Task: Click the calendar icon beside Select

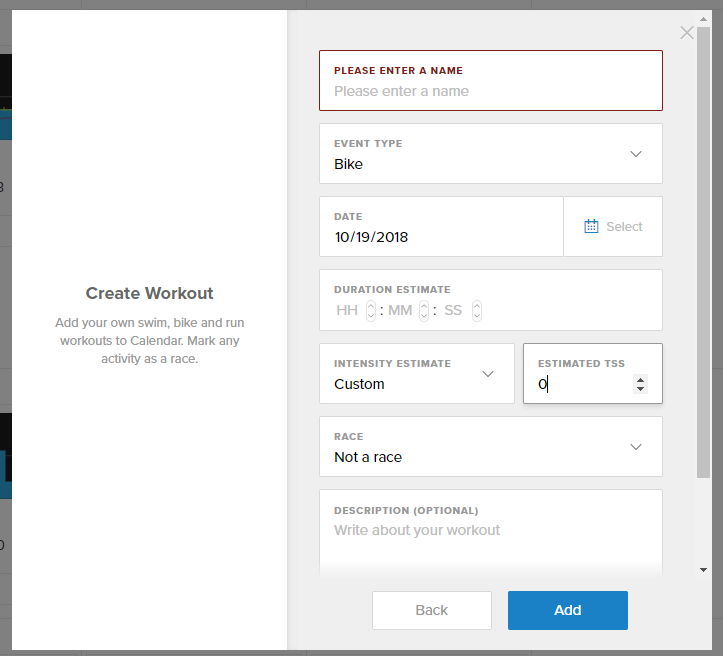Action: tap(591, 226)
